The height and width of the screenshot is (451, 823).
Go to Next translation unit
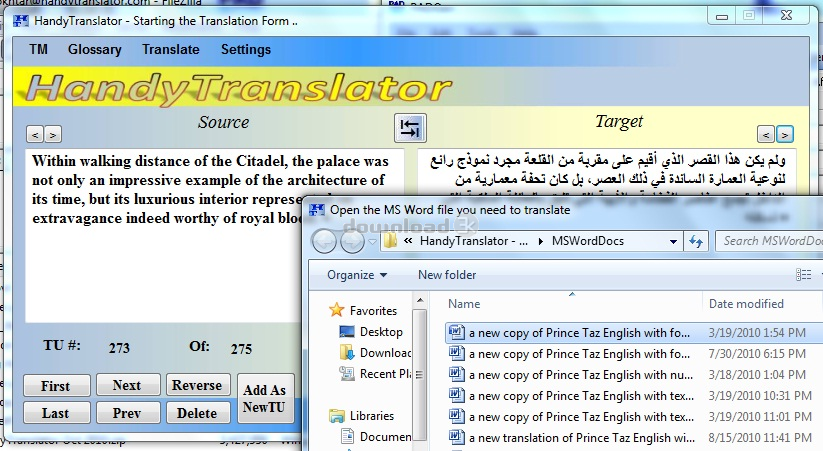pyautogui.click(x=128, y=385)
